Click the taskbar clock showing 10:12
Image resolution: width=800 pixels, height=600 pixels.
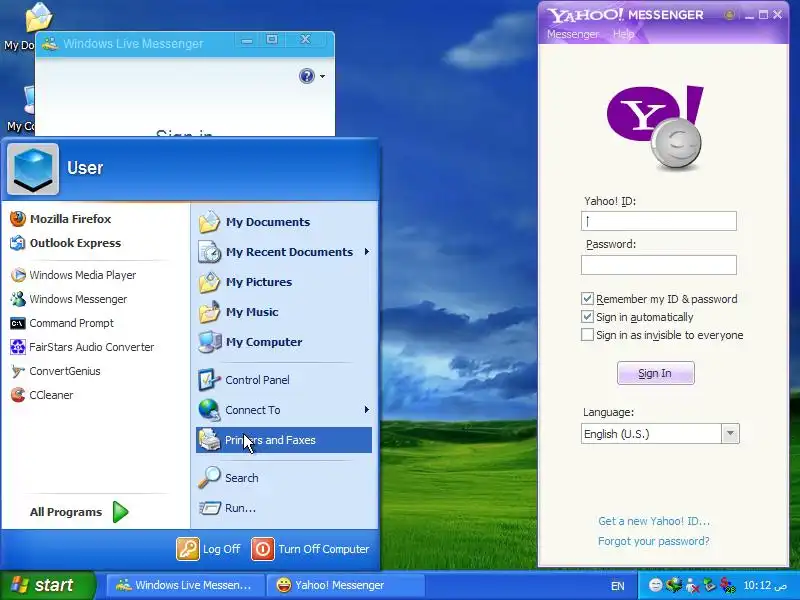click(765, 585)
